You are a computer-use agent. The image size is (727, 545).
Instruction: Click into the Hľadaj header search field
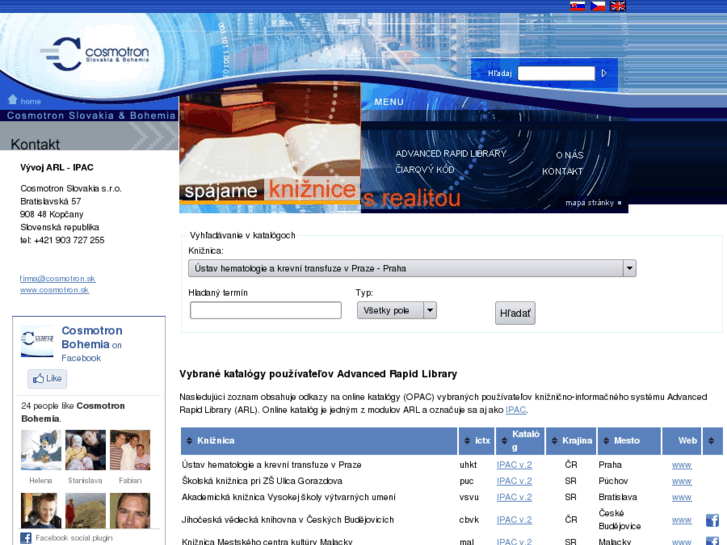[x=556, y=73]
